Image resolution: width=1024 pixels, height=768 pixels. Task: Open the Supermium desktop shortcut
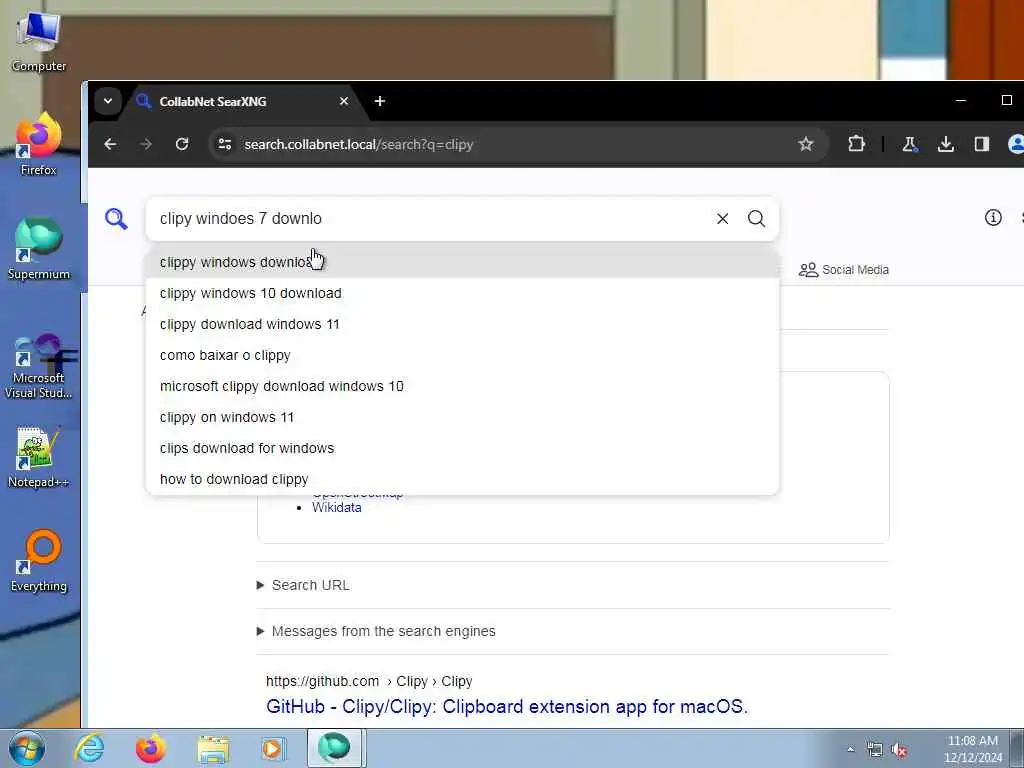tap(39, 249)
